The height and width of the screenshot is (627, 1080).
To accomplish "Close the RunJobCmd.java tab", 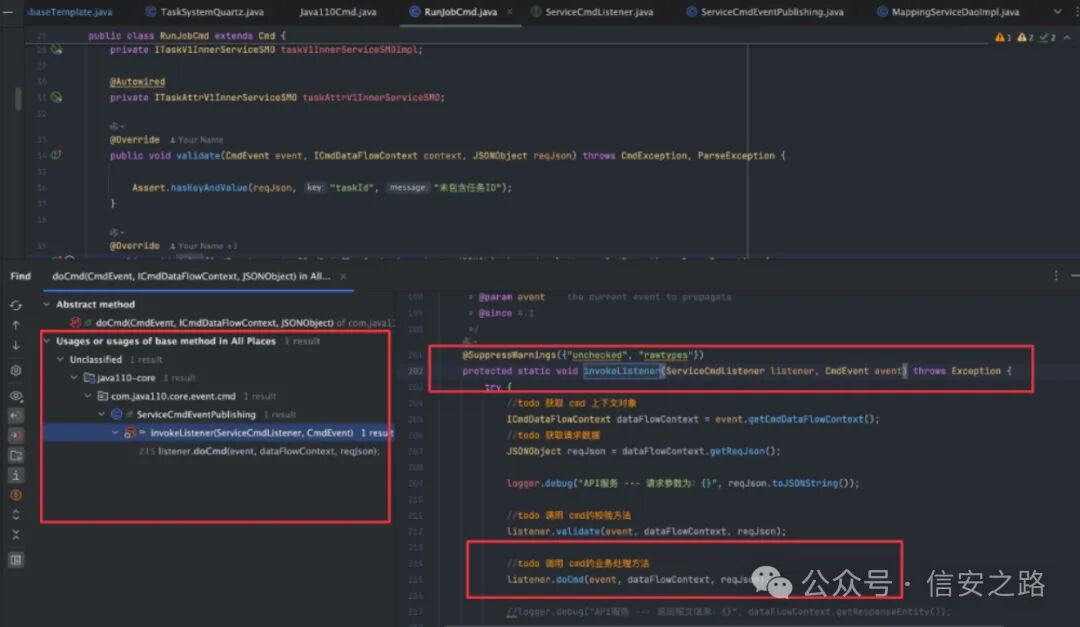I will 510,12.
